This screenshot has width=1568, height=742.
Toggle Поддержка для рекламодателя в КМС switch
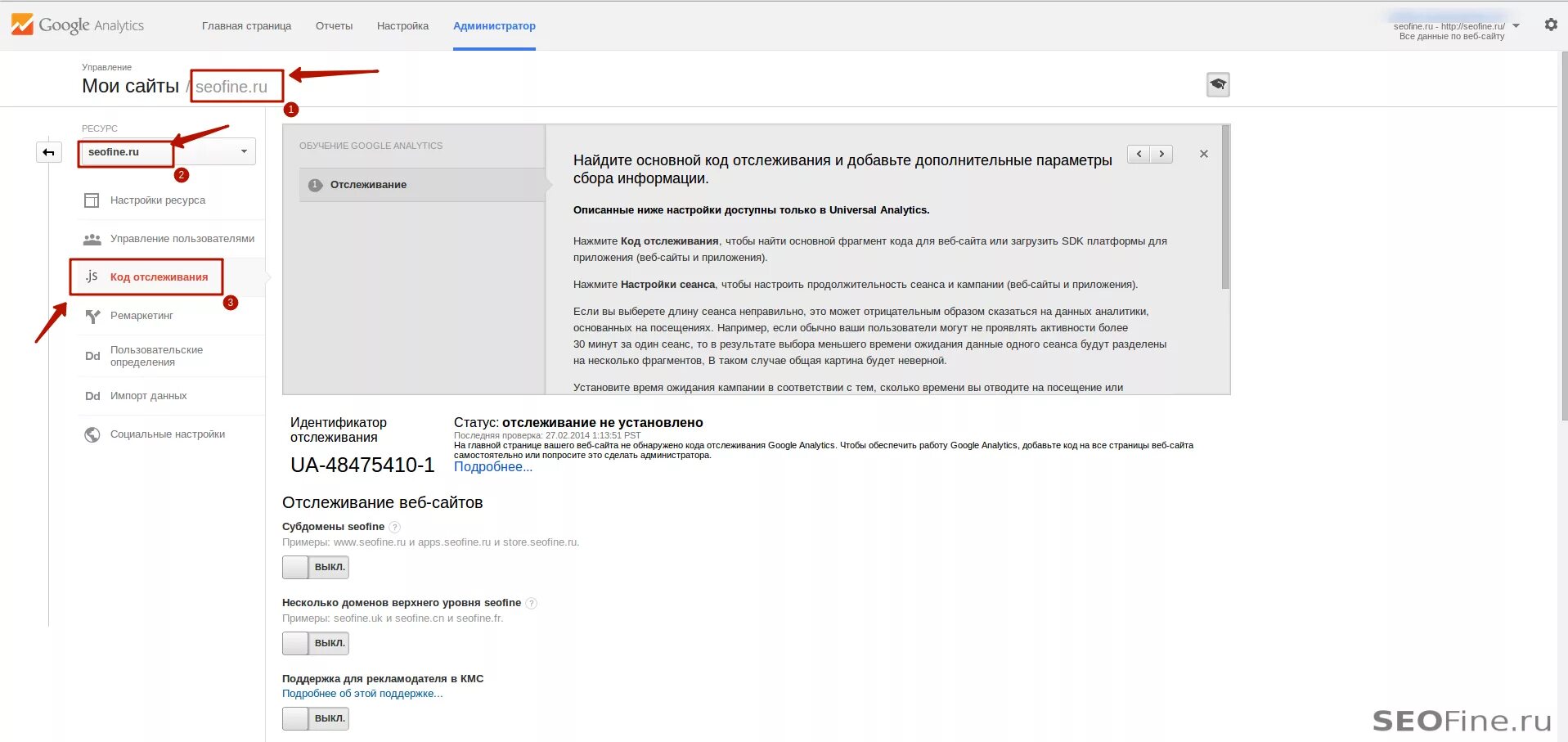316,718
